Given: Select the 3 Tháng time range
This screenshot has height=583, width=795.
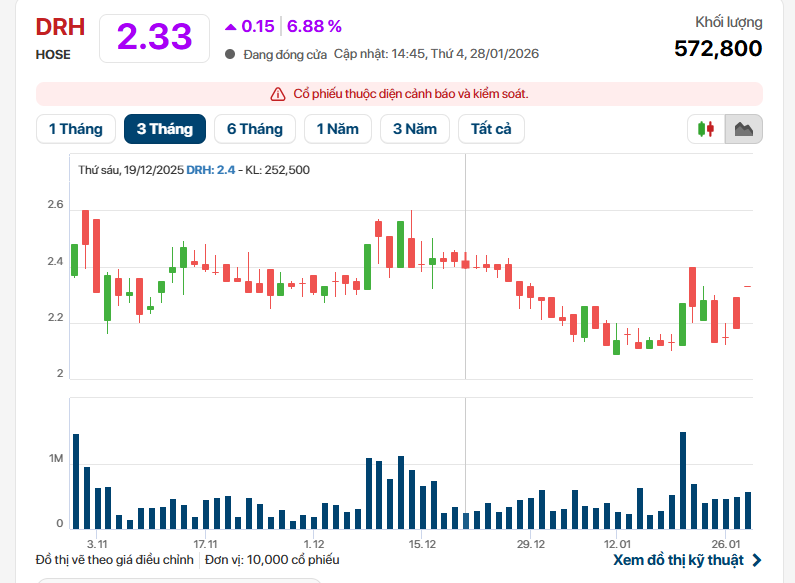Looking at the screenshot, I should pos(165,129).
